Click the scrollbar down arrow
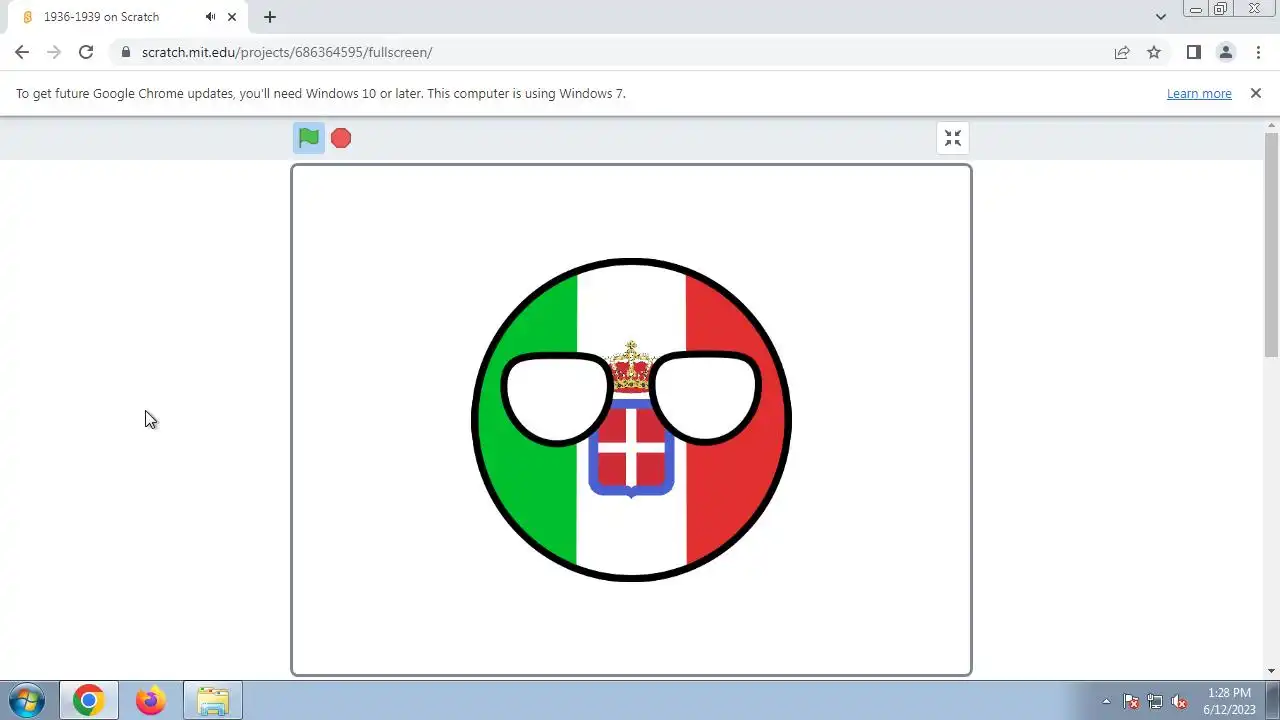Viewport: 1280px width, 720px height. (x=1272, y=671)
